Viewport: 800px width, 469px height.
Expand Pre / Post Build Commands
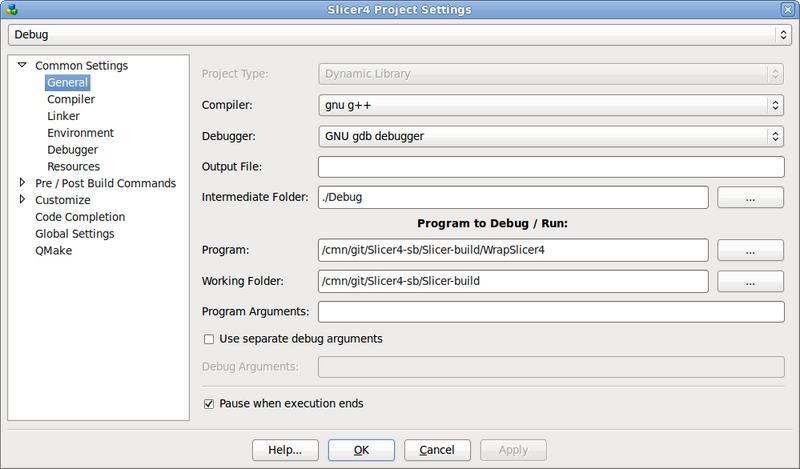[x=23, y=183]
